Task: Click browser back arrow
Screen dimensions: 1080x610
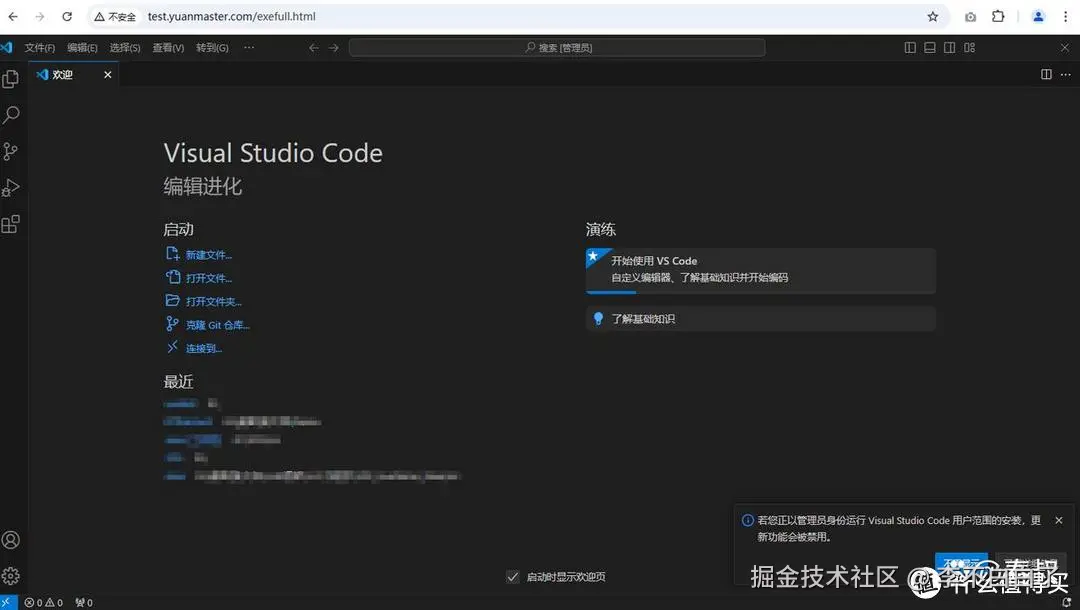Action: click(13, 17)
